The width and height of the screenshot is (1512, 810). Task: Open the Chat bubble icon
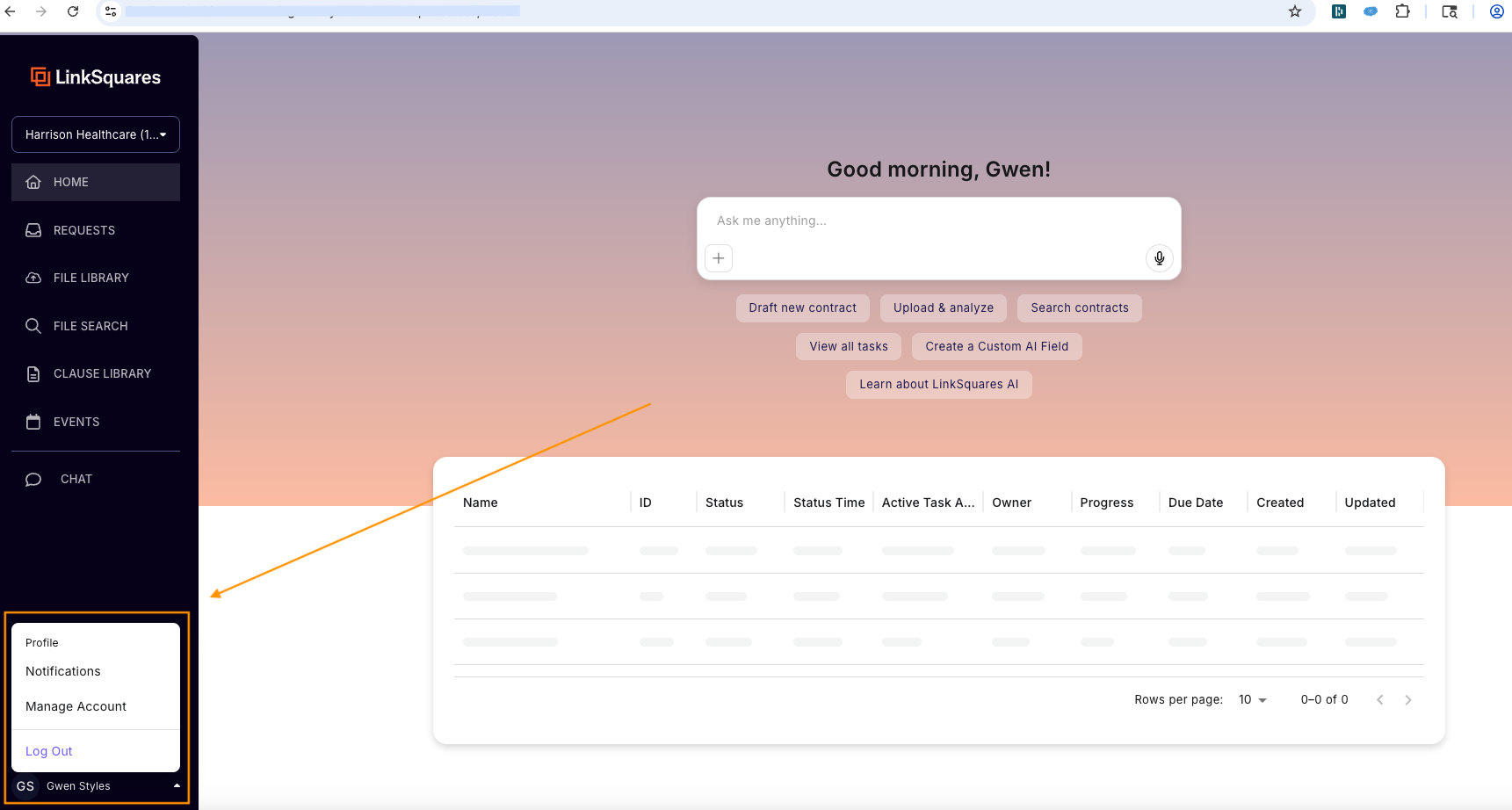pos(33,479)
